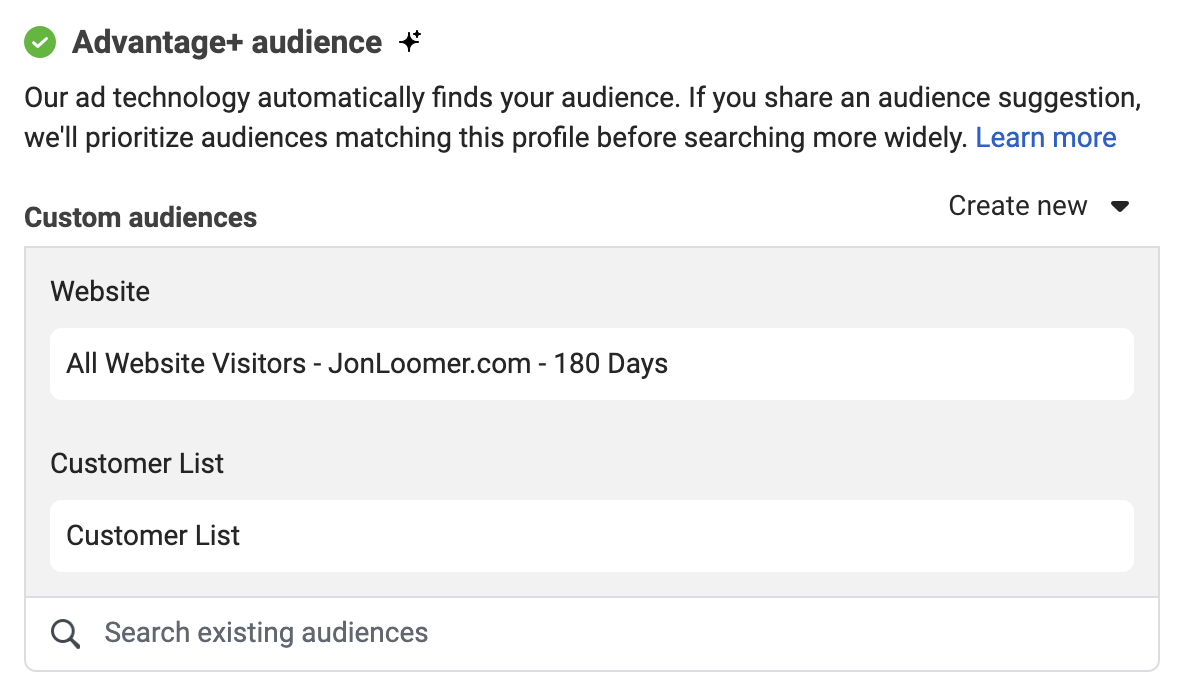Click gray panel area beside Website label

point(647,292)
